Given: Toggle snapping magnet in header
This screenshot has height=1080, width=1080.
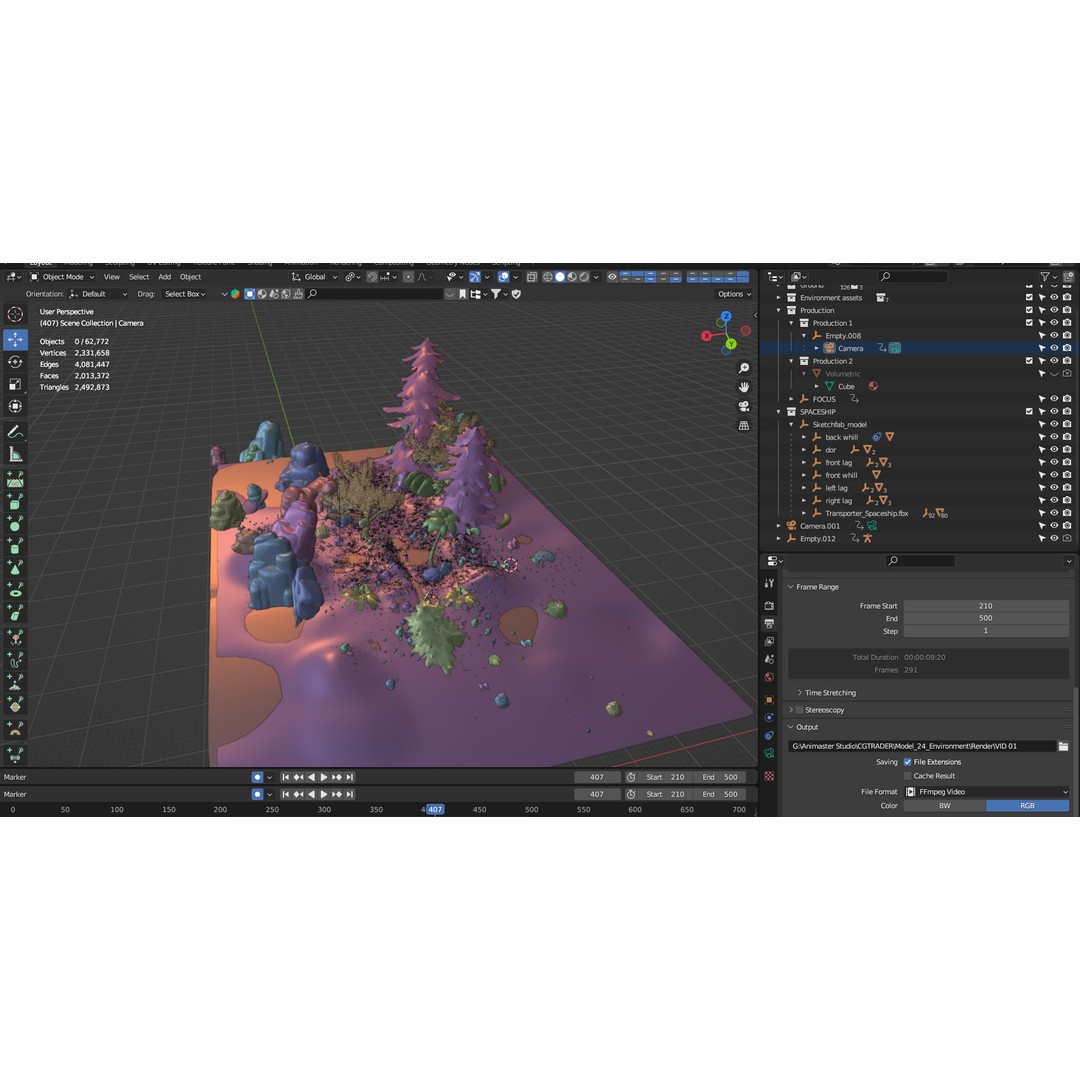Looking at the screenshot, I should pyautogui.click(x=372, y=277).
